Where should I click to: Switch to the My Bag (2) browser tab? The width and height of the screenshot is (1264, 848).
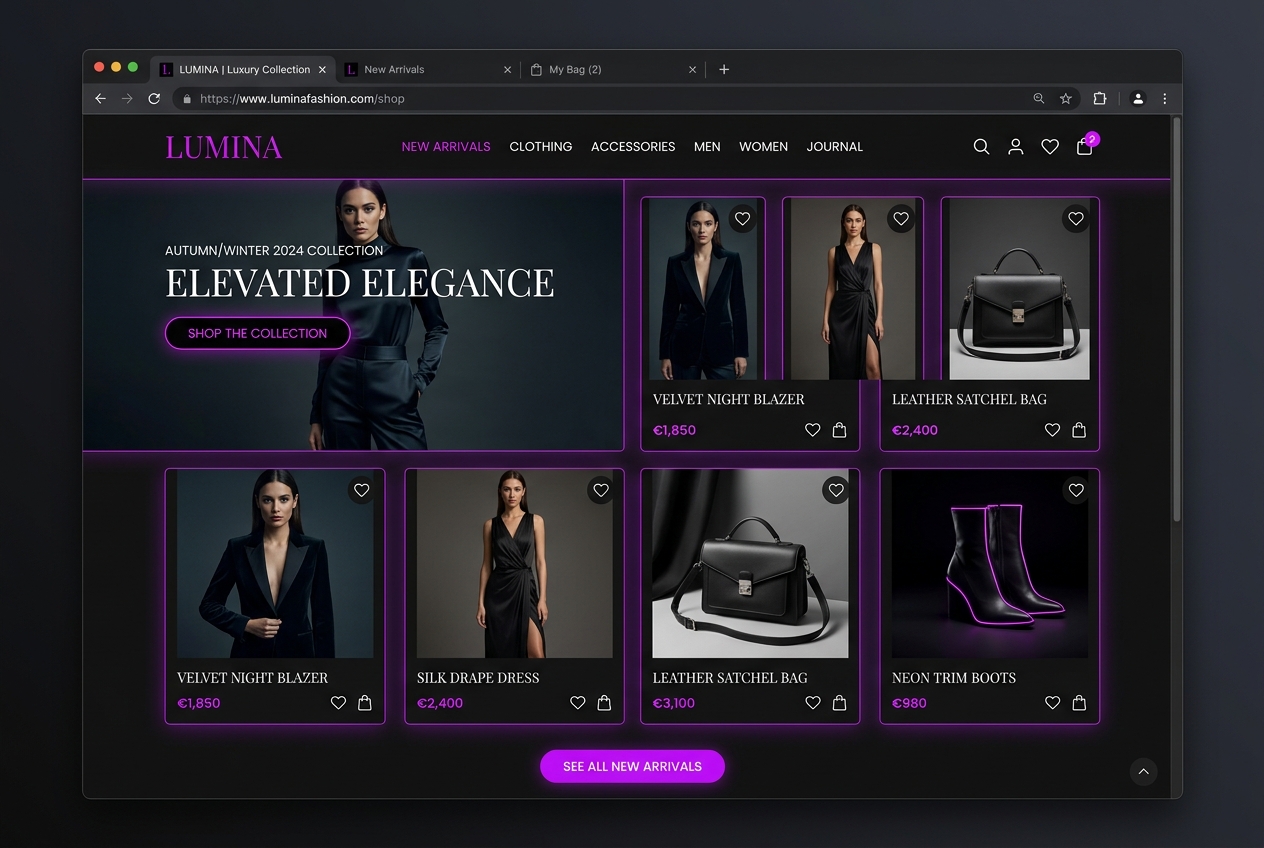click(613, 69)
